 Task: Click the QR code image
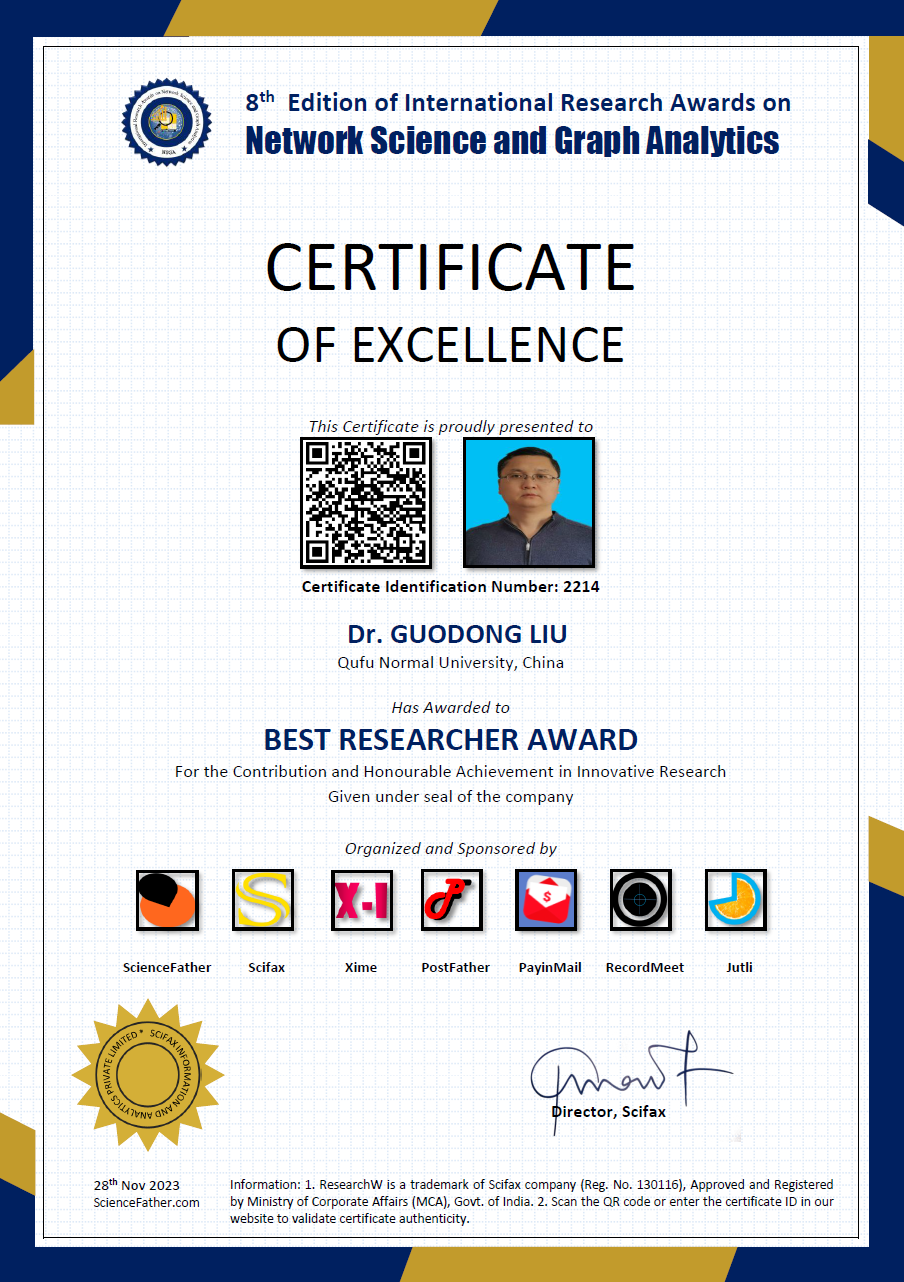(366, 502)
